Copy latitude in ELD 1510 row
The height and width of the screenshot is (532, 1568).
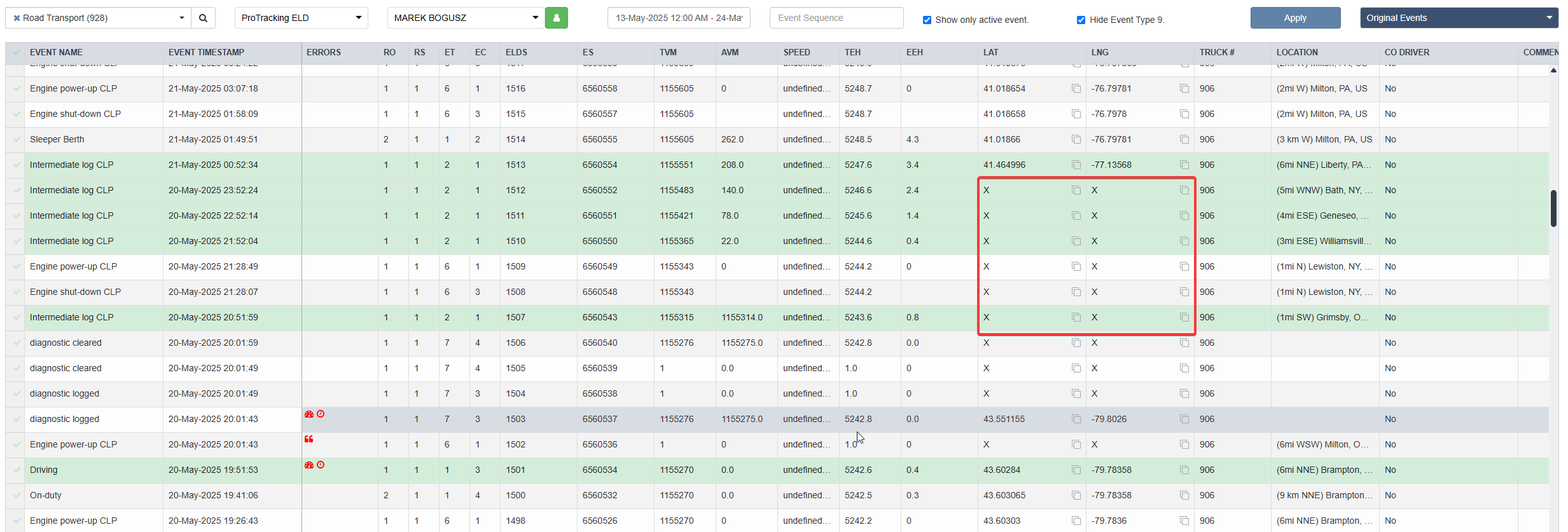click(x=1076, y=241)
